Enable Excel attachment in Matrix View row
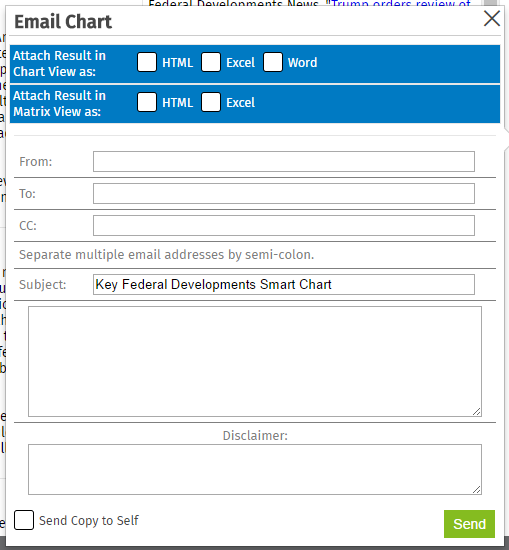This screenshot has width=509, height=550. coord(211,102)
